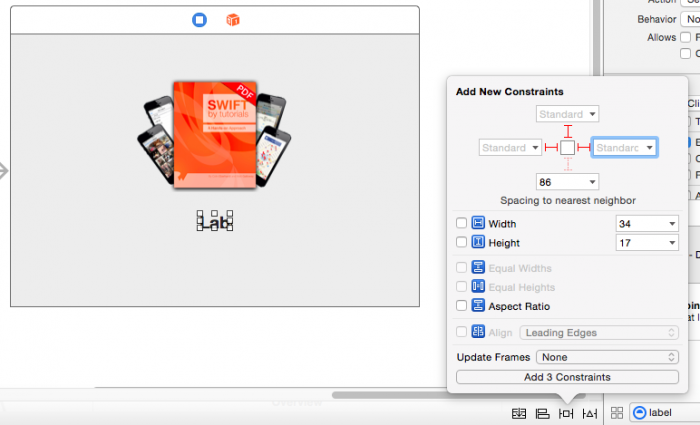Viewport: 700px width, 425px height.
Task: Click the Add 3 Constraints button
Action: (x=567, y=377)
